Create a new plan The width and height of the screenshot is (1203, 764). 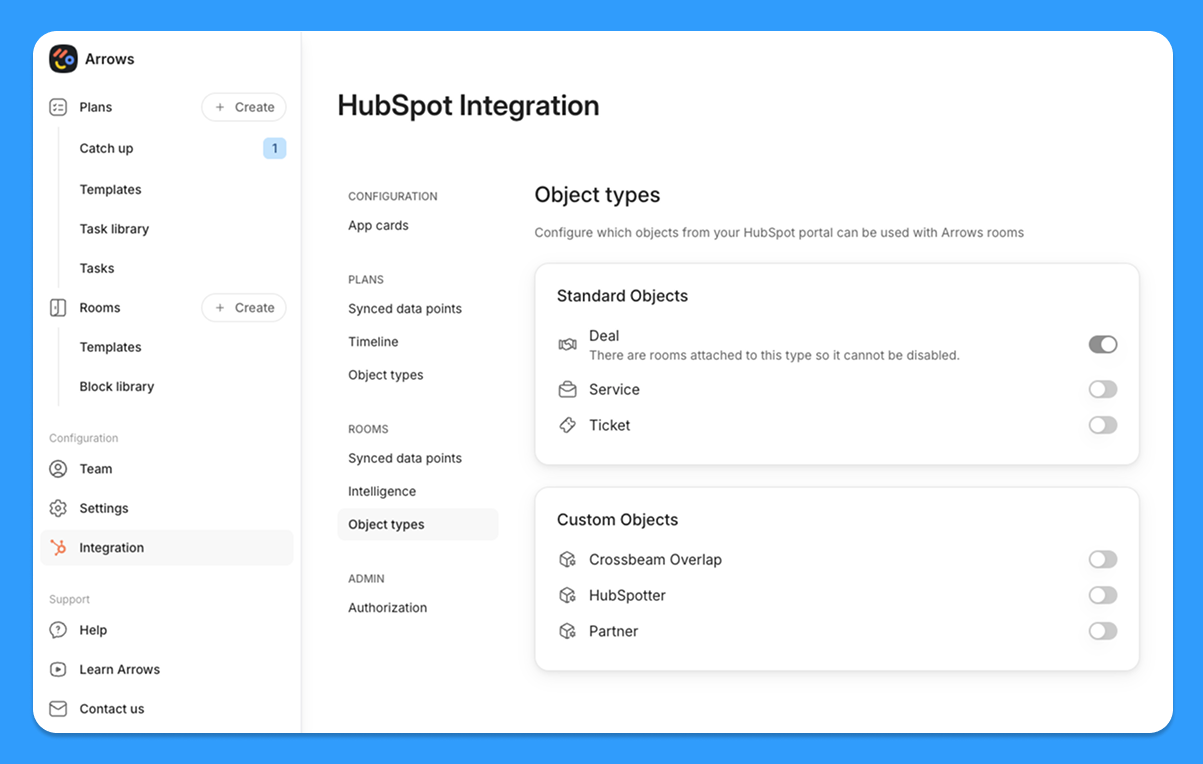pos(244,107)
